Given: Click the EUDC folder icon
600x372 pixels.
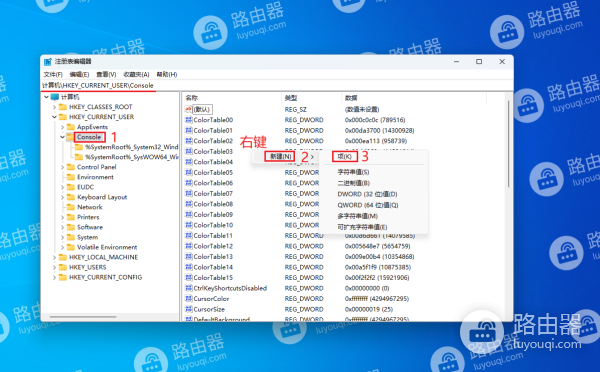Looking at the screenshot, I should tap(71, 187).
